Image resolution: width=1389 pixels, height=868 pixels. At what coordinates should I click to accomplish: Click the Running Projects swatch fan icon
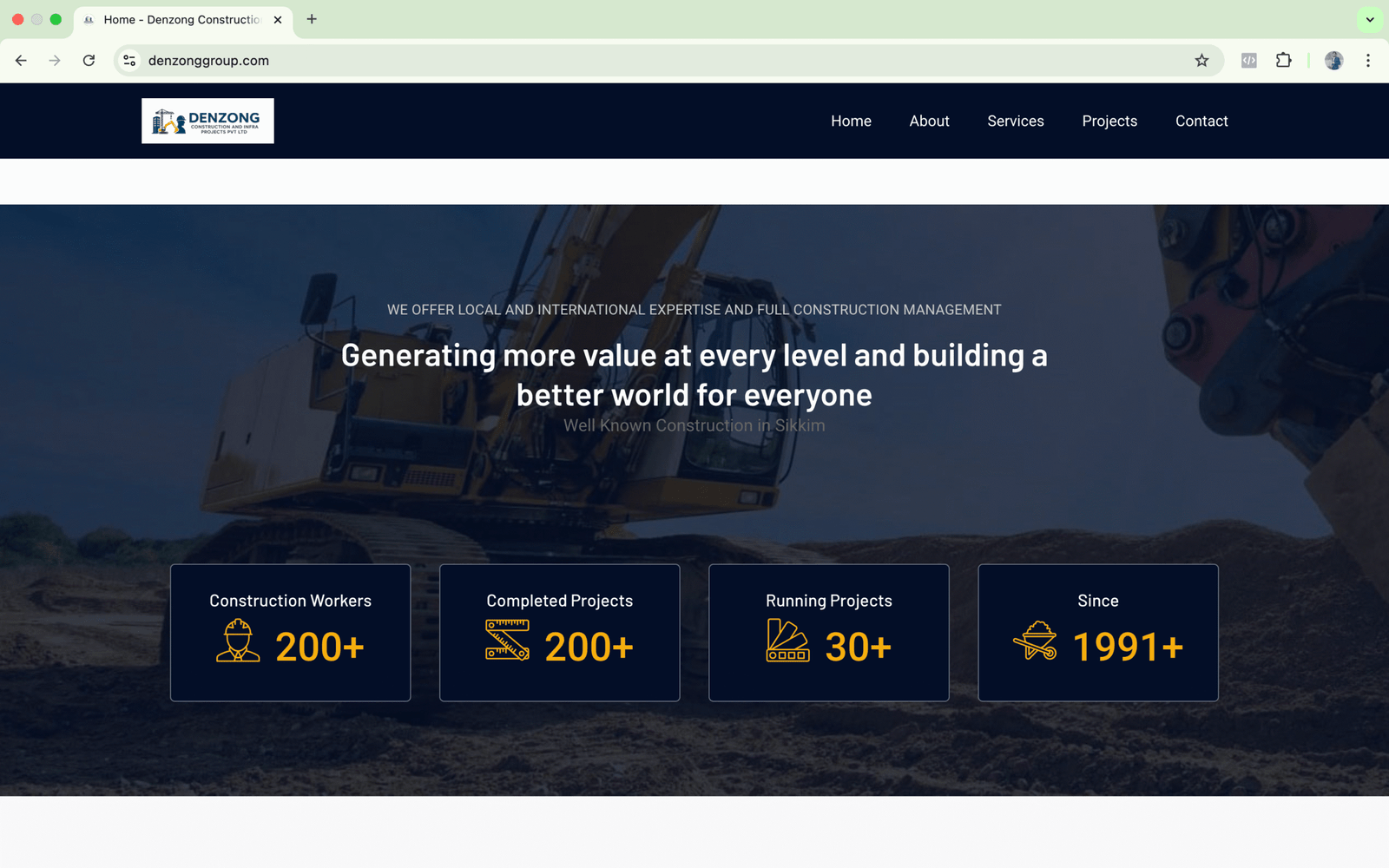click(787, 641)
